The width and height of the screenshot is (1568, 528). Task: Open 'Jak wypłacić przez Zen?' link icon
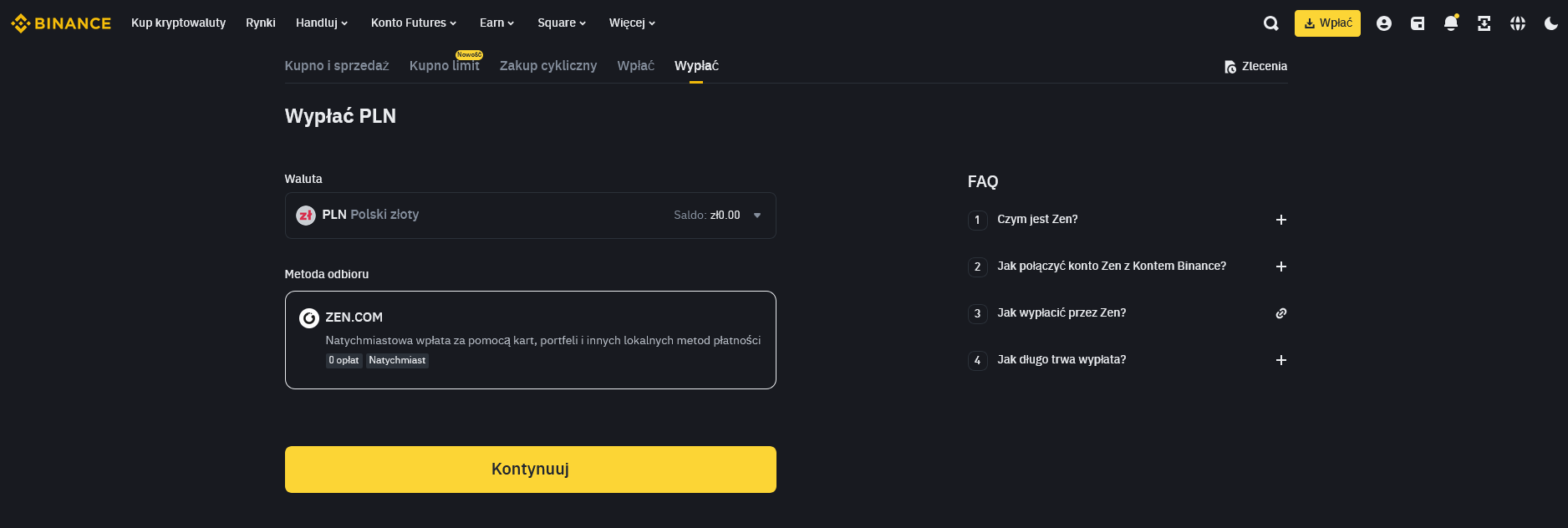pos(1280,313)
